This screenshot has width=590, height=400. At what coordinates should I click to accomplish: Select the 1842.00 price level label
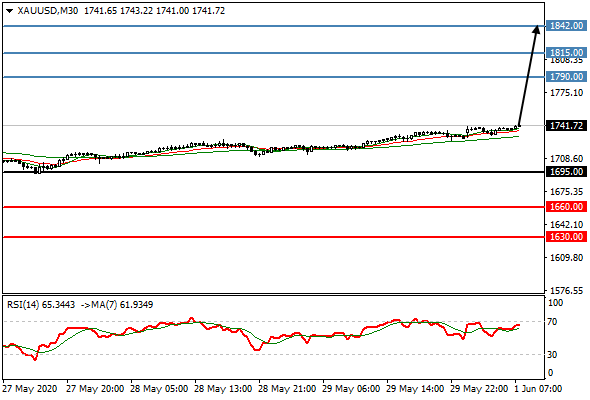566,26
